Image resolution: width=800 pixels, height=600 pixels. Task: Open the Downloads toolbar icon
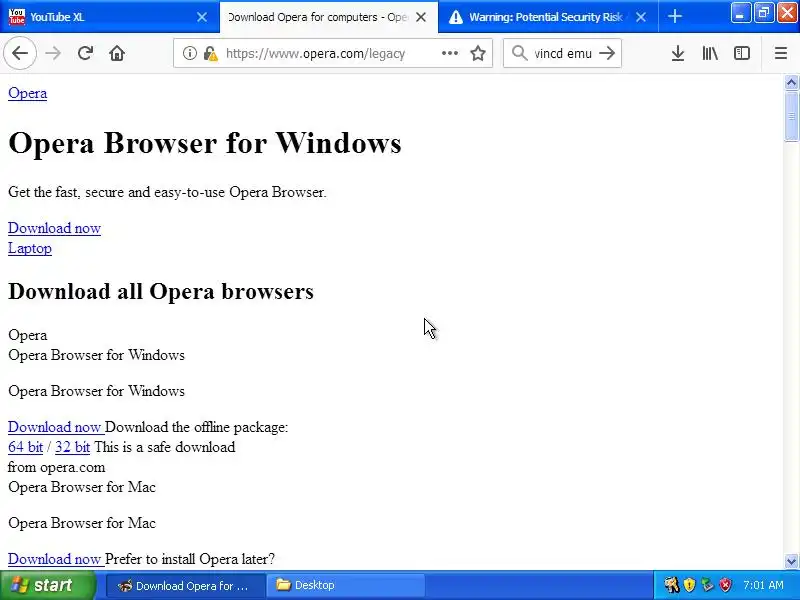(678, 53)
